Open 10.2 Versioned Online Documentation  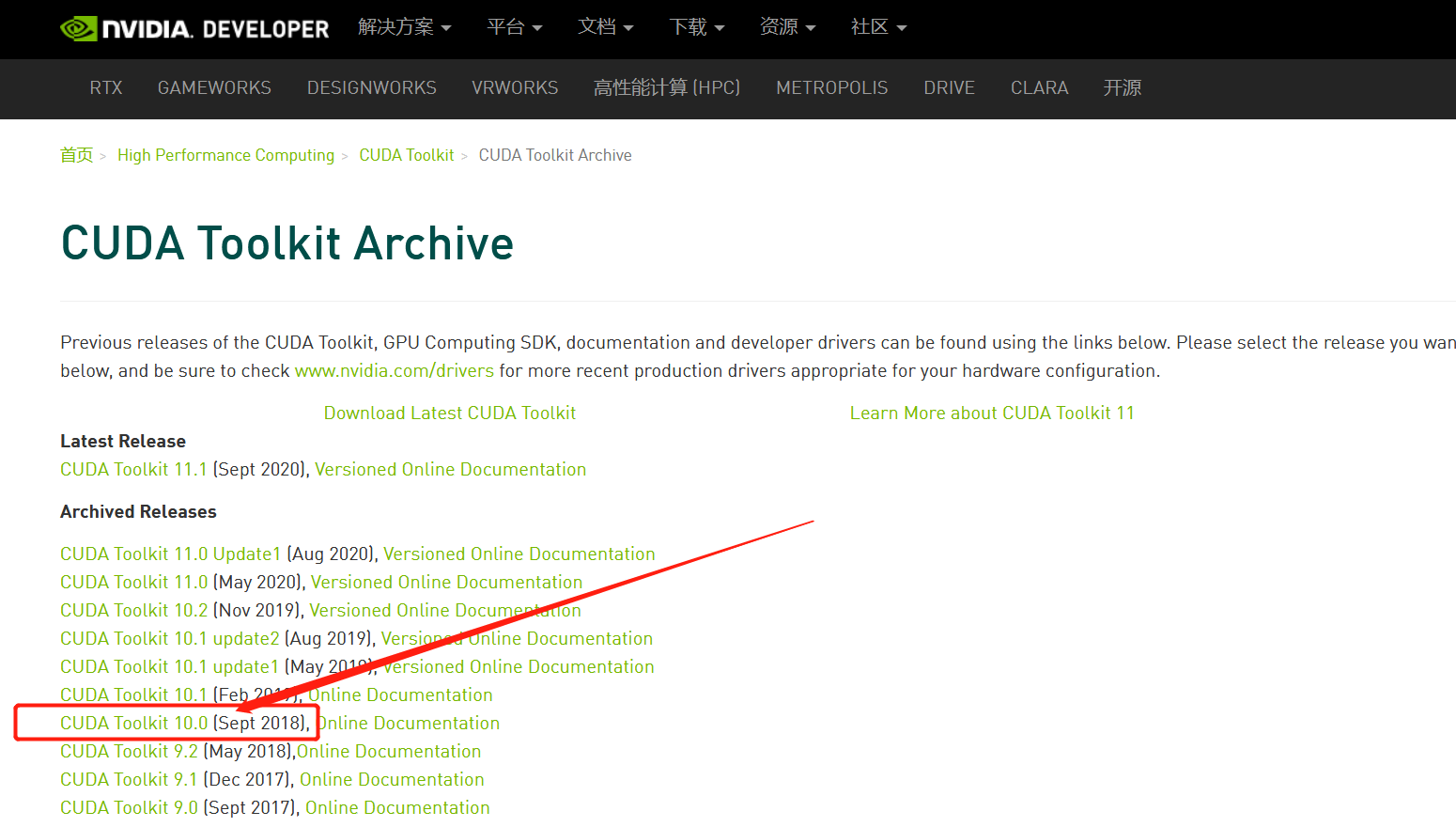[445, 610]
